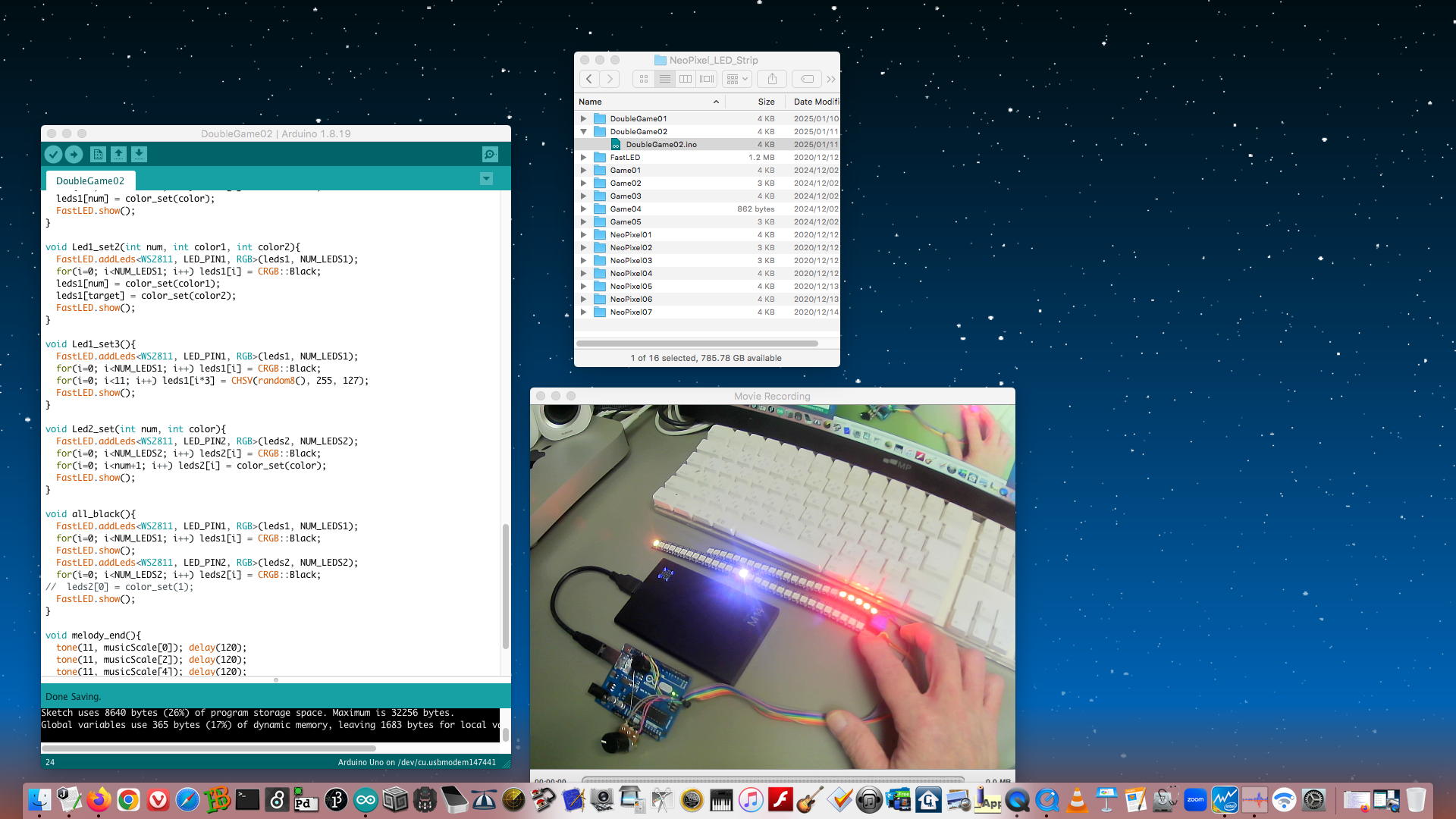
Task: Create new sketch with New icon
Action: 98,155
